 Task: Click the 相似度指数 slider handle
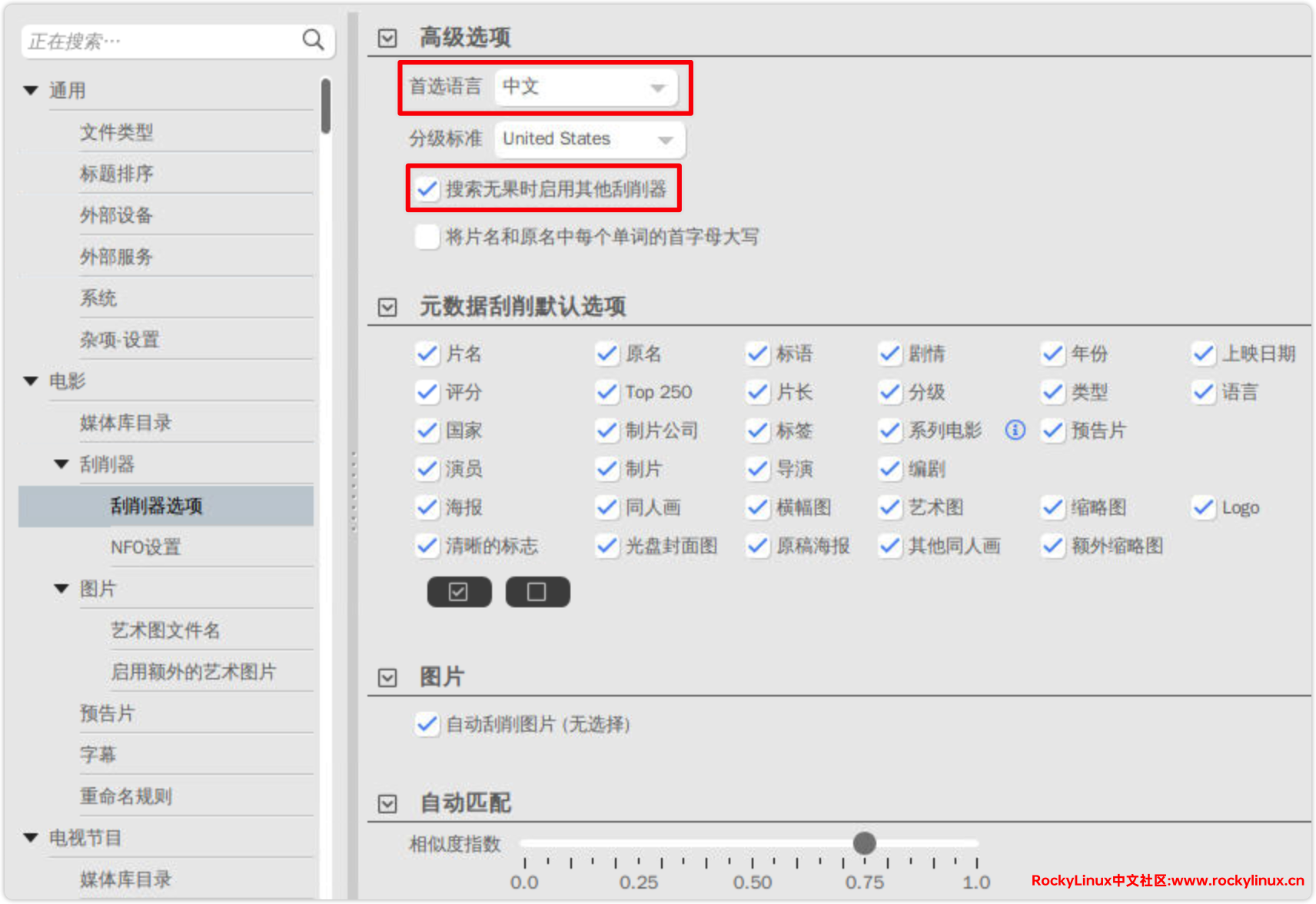864,843
